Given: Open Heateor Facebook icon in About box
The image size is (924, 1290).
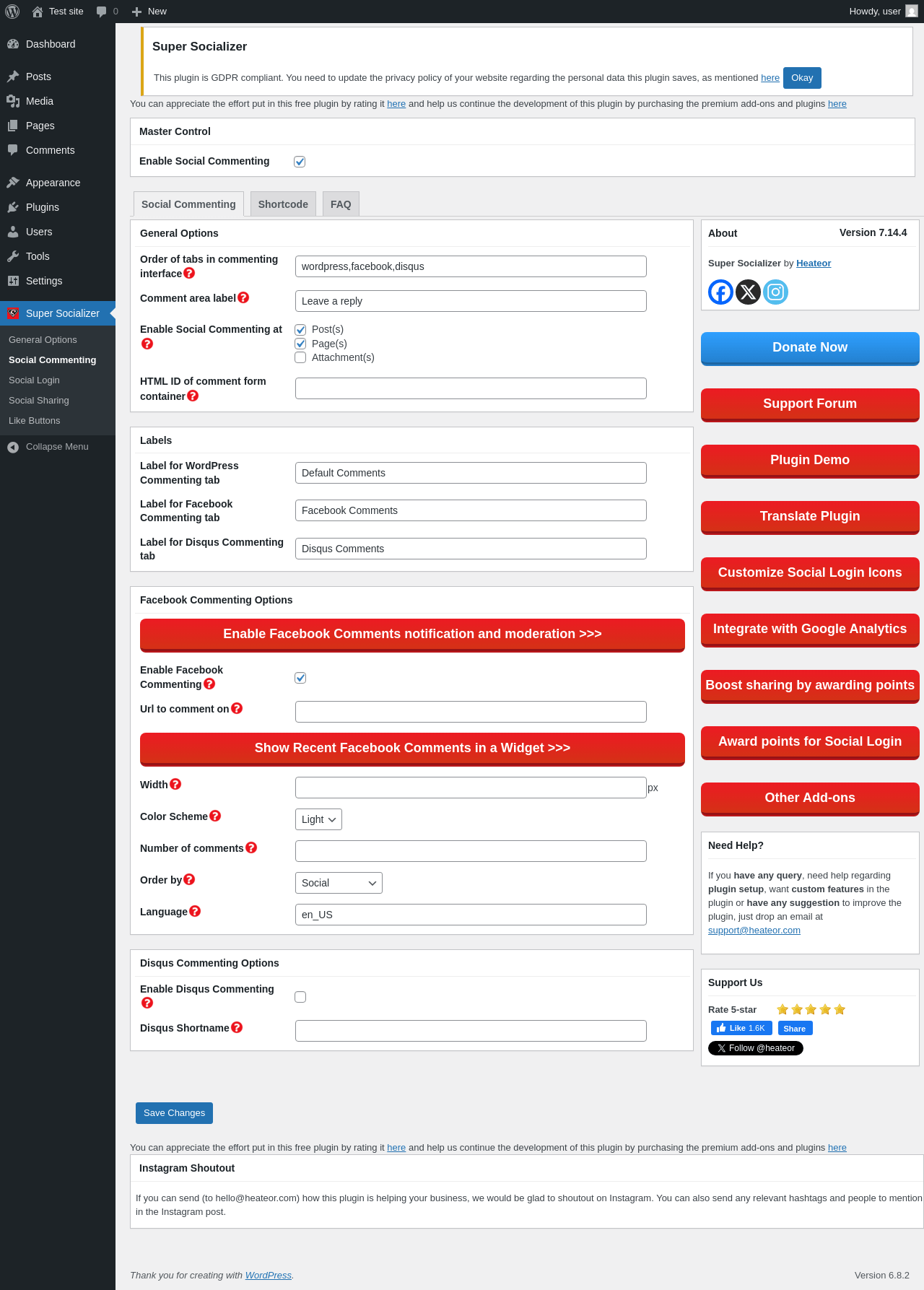Looking at the screenshot, I should tap(720, 292).
